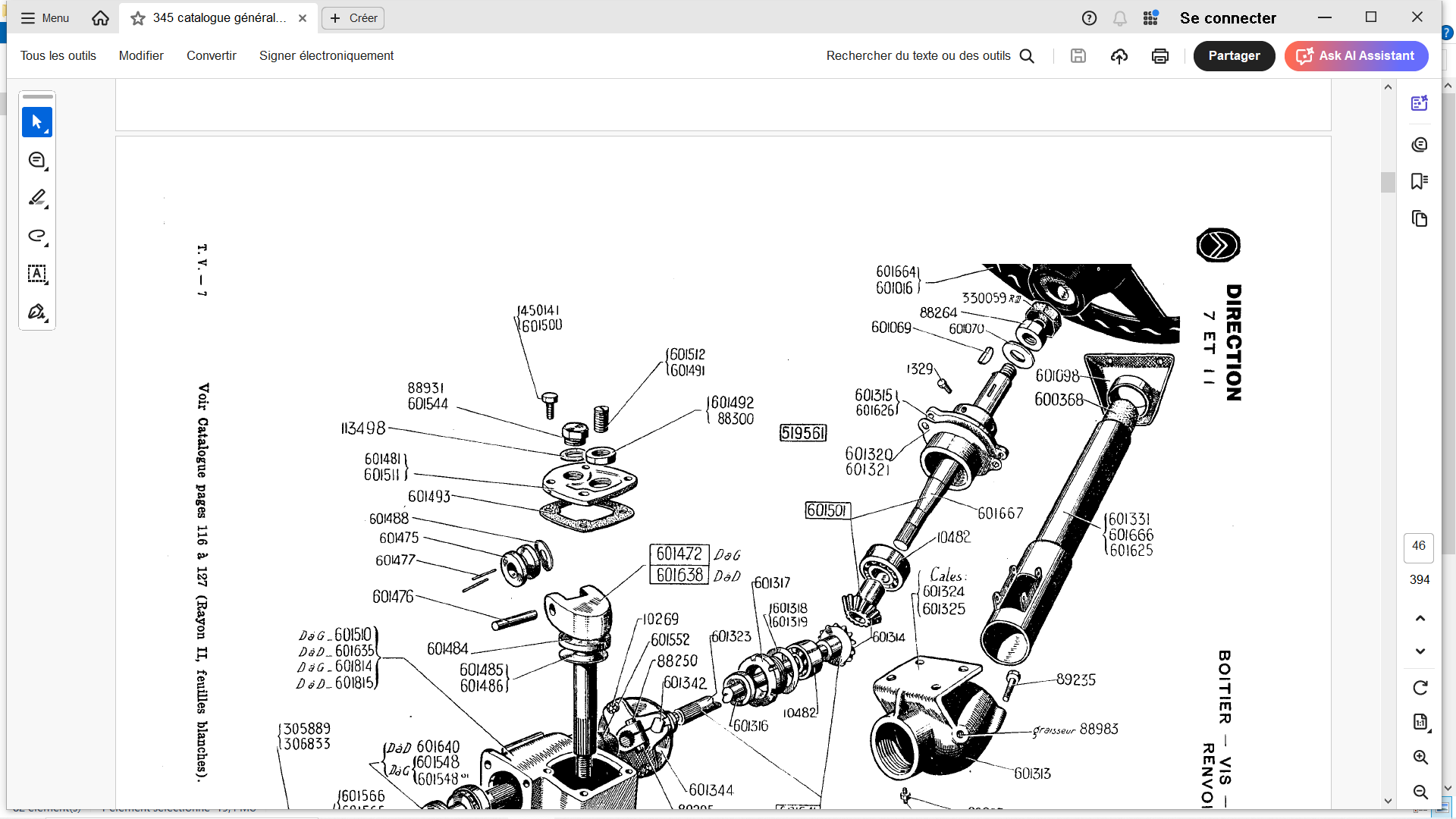Click the Partager button
This screenshot has width=1456, height=819.
[x=1233, y=56]
